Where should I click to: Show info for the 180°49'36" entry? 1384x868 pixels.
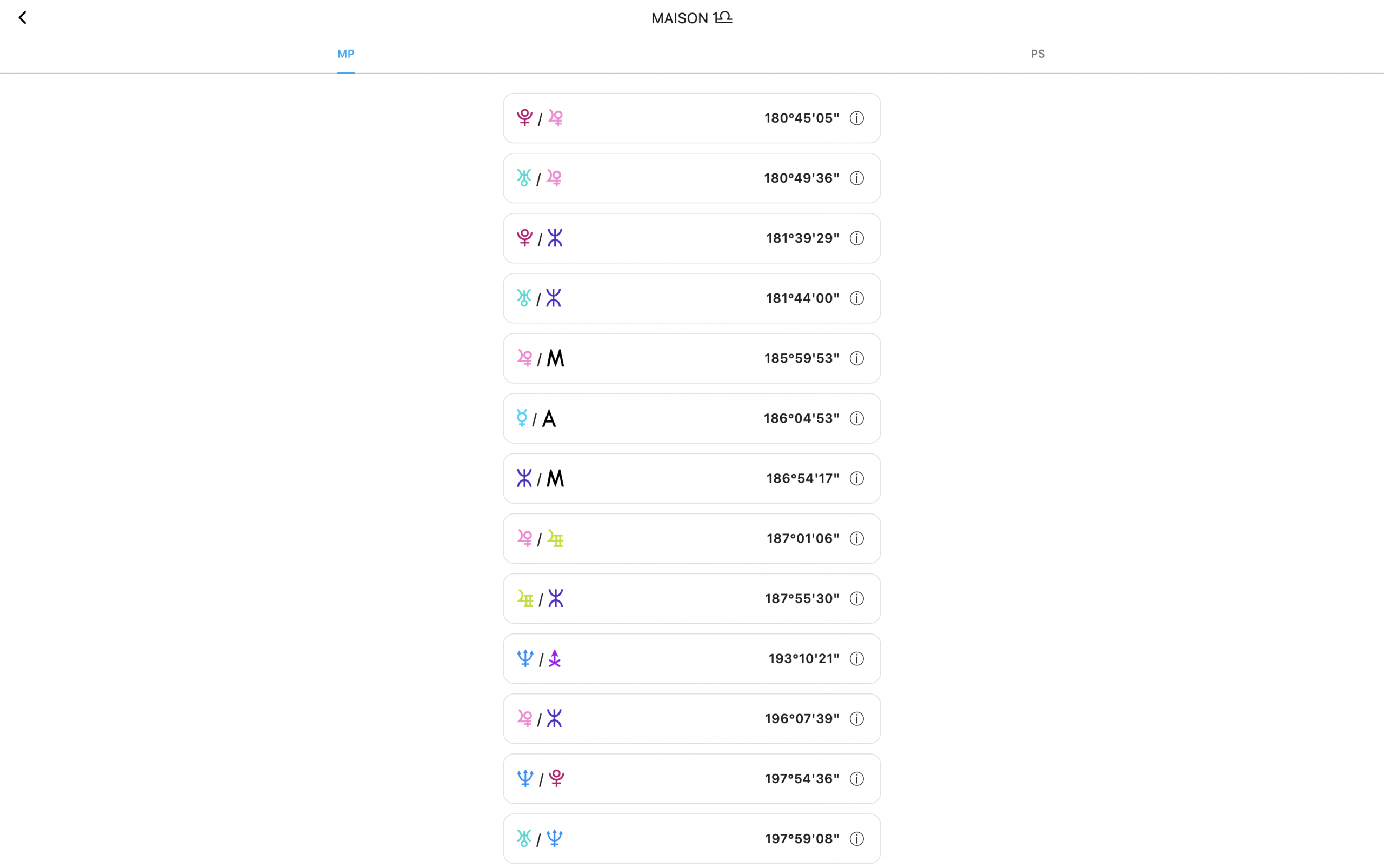[x=856, y=178]
